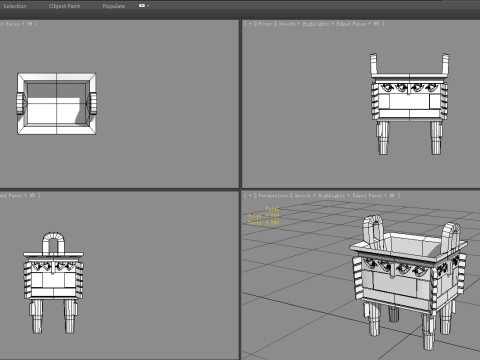Image resolution: width=480 pixels, height=360 pixels.
Task: Open the Perspective viewport shading label menu
Action: pos(345,195)
